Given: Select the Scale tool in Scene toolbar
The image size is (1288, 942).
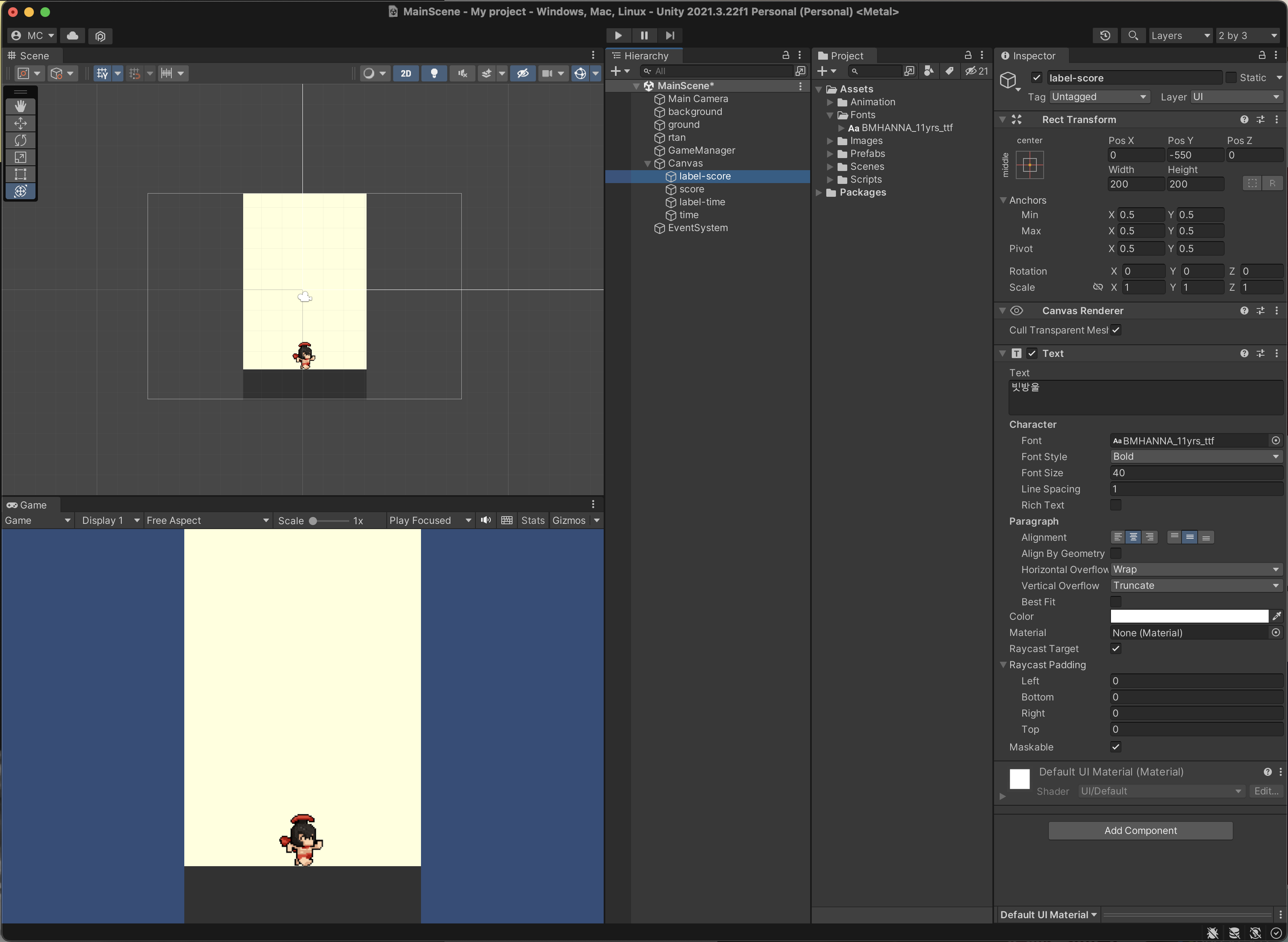Looking at the screenshot, I should [x=21, y=157].
